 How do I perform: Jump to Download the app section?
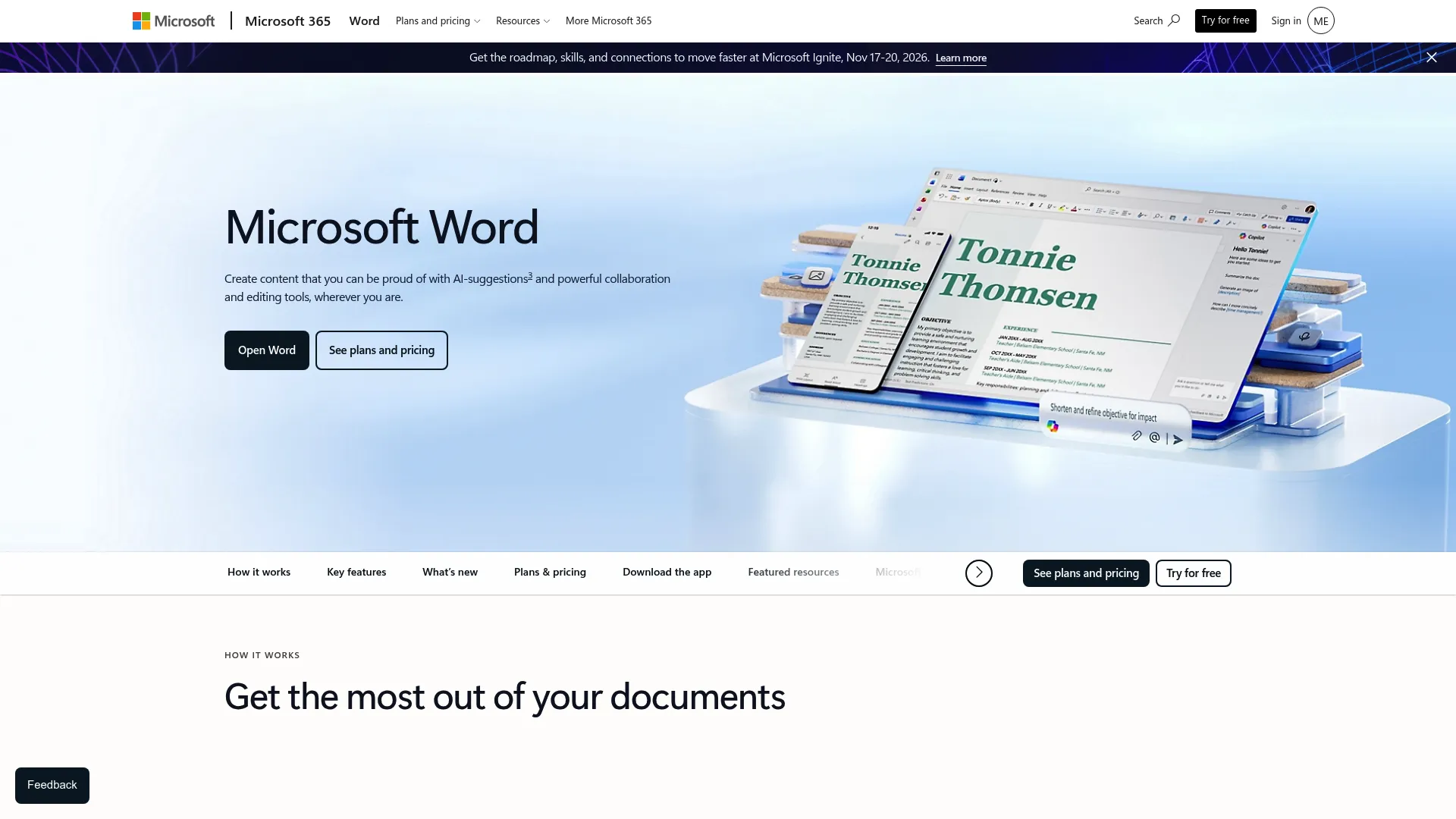(x=667, y=573)
